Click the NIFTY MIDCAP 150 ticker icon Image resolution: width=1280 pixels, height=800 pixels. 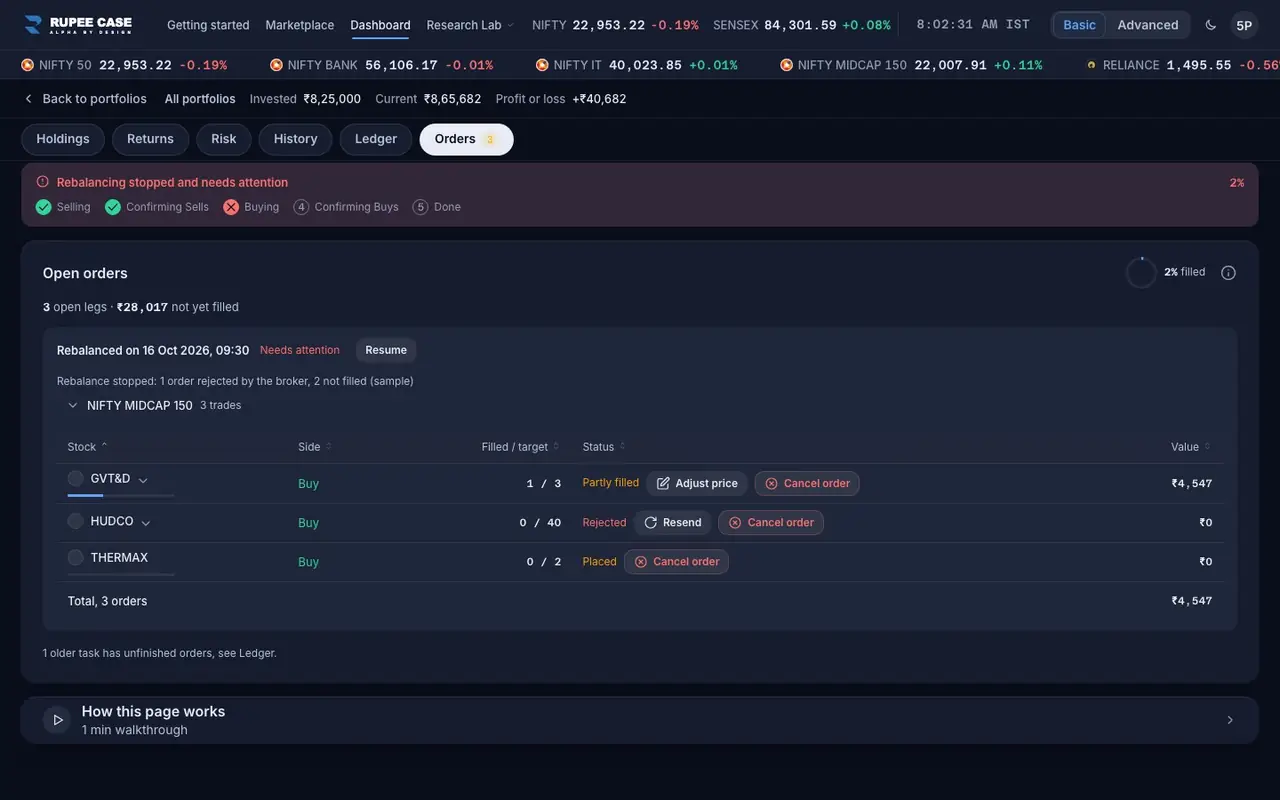coord(786,65)
